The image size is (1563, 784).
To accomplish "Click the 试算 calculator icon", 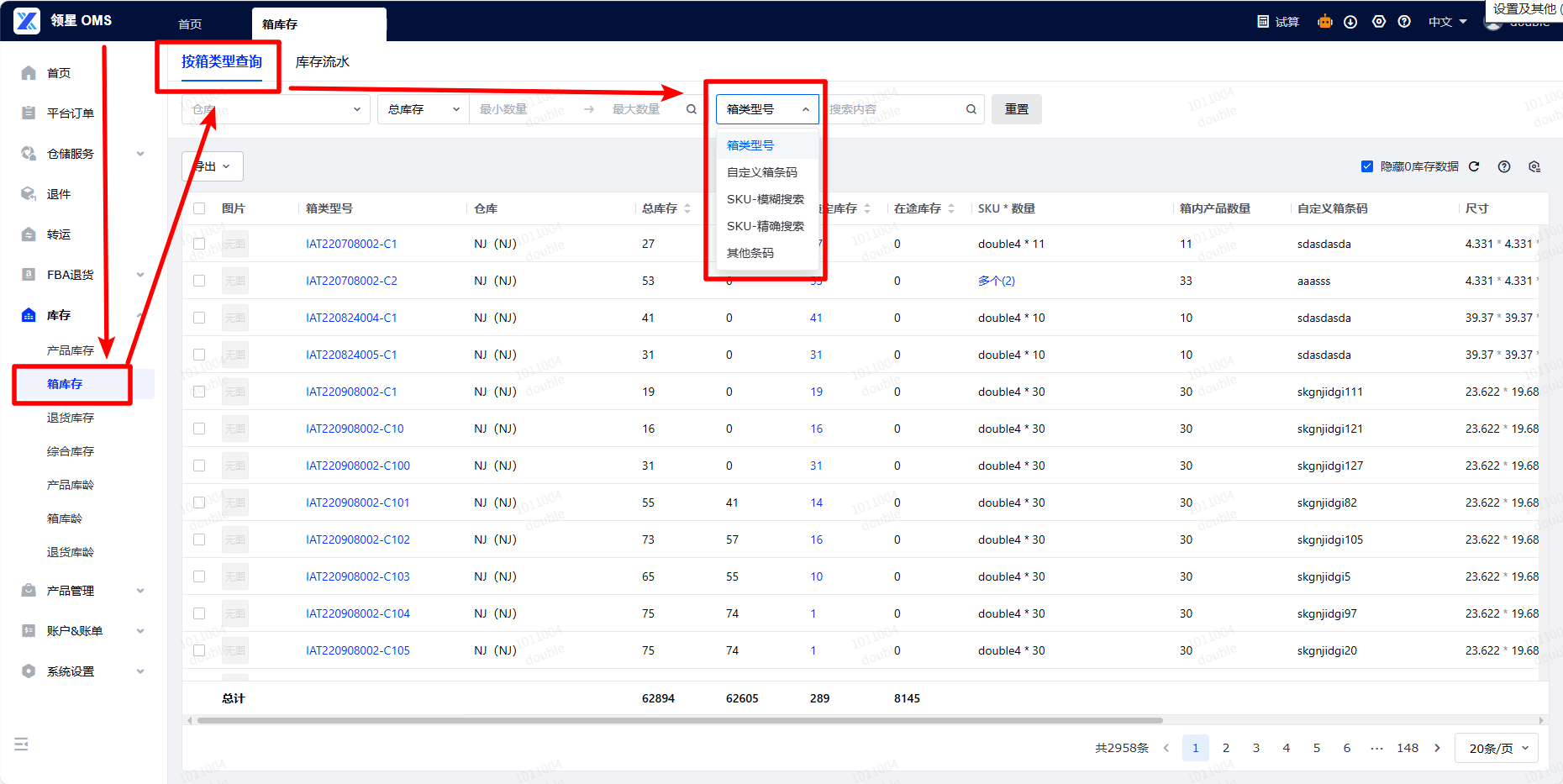I will point(1263,22).
